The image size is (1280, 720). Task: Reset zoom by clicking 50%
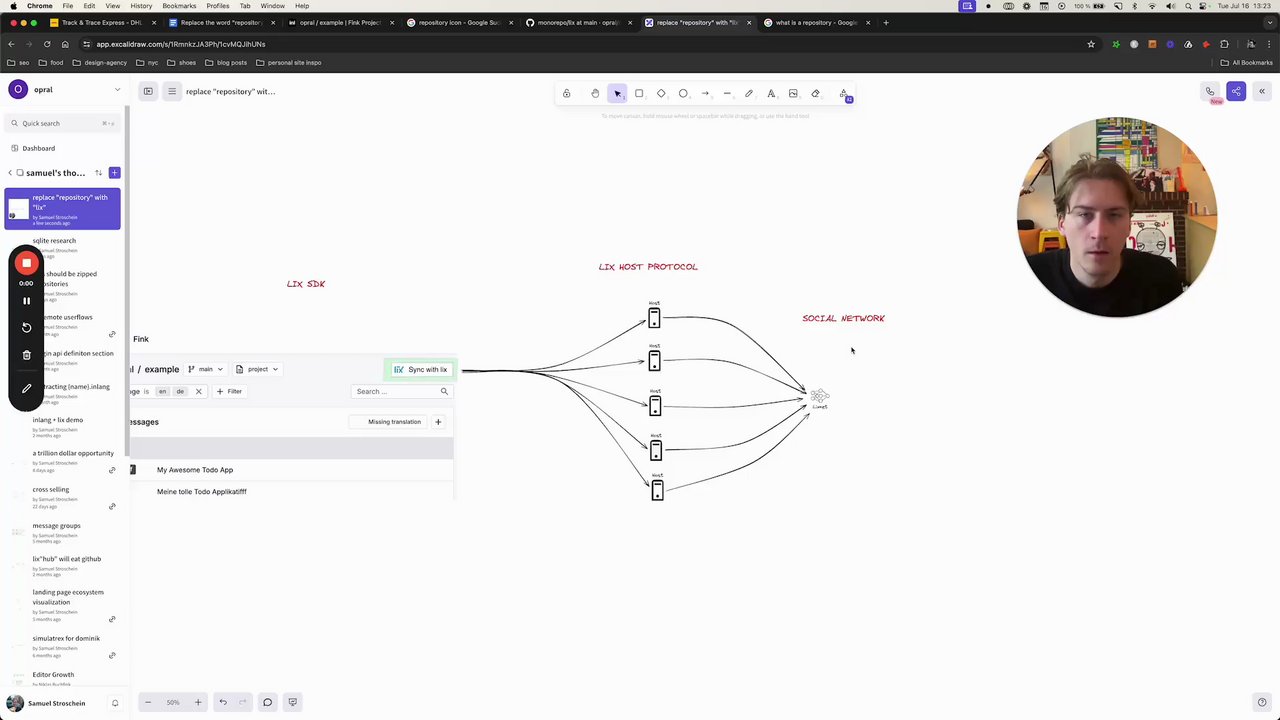click(x=173, y=702)
